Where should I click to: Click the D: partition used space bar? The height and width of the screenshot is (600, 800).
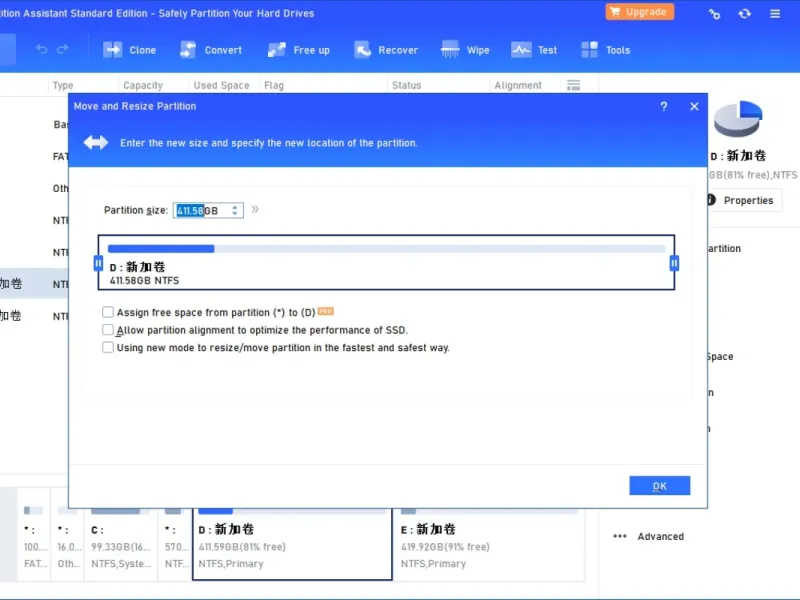161,249
